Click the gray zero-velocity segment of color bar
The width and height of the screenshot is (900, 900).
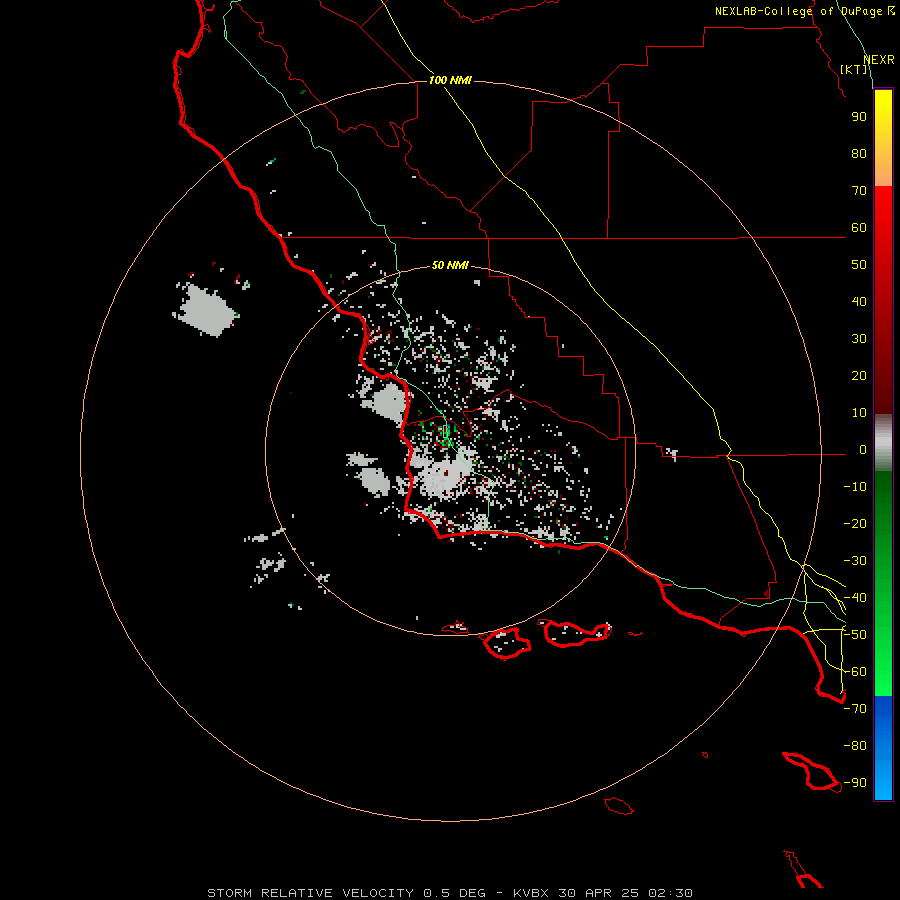coord(883,443)
